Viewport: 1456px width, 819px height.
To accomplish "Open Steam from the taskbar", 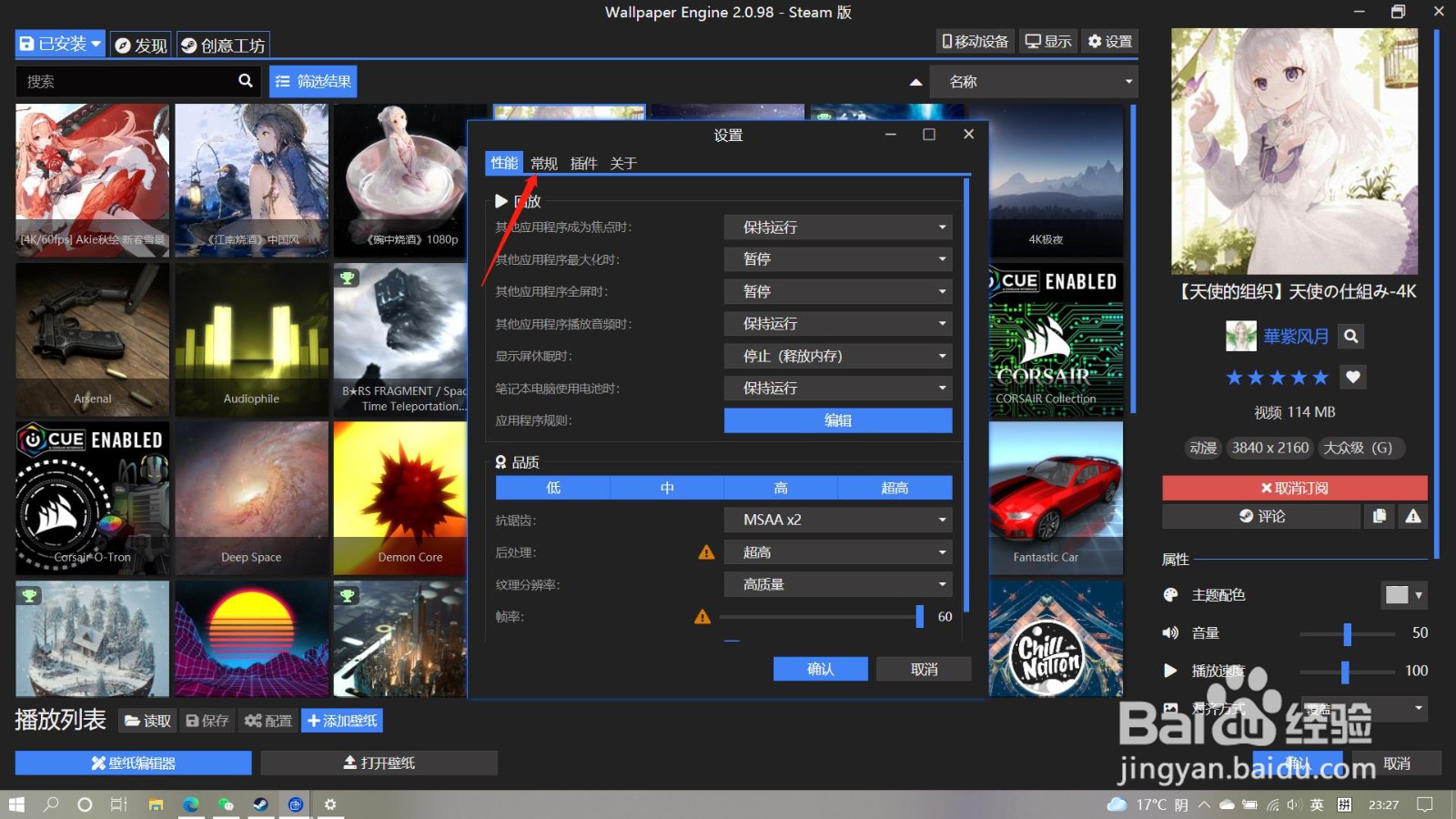I will tap(260, 804).
